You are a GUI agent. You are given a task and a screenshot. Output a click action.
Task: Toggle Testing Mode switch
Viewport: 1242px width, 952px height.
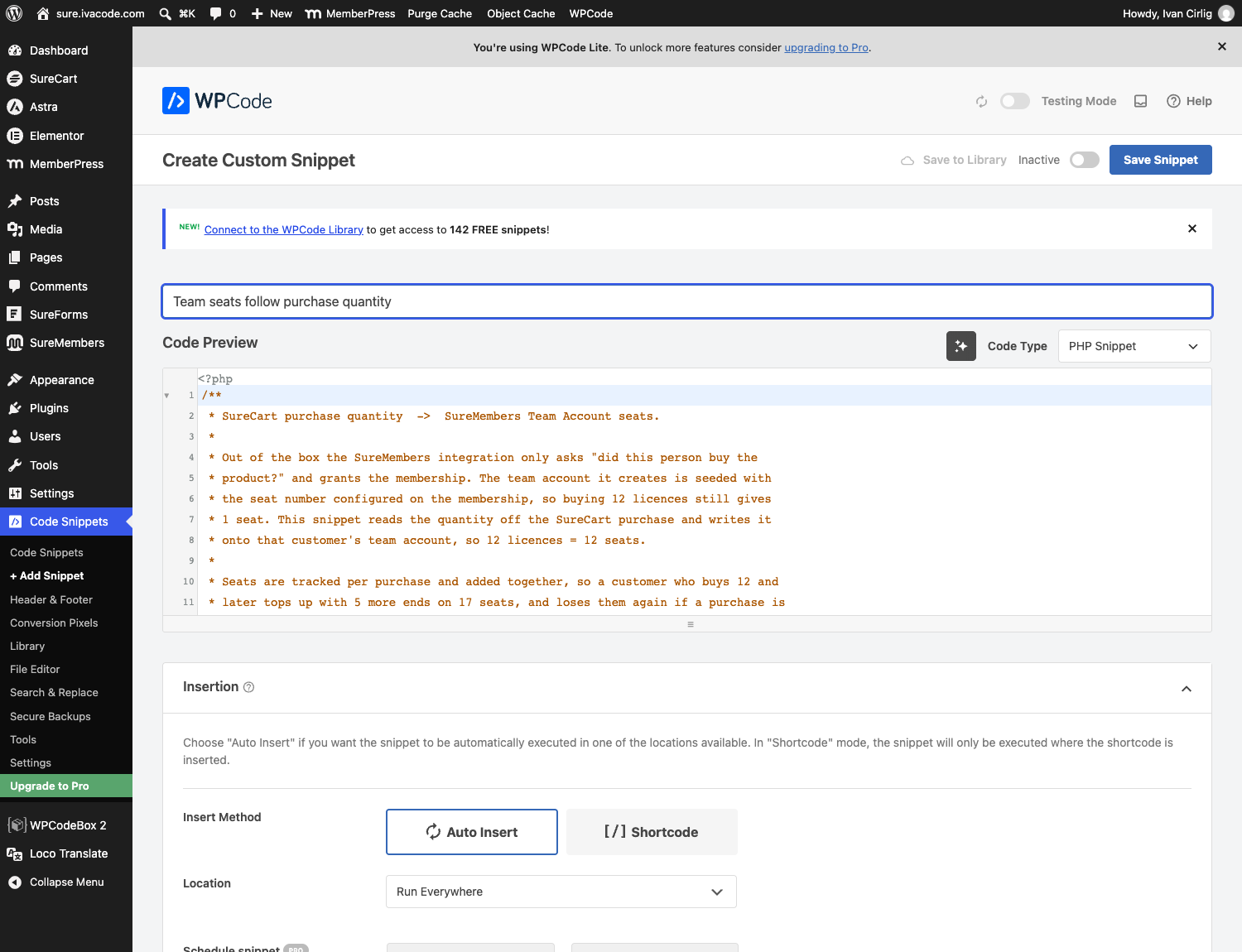[1015, 101]
